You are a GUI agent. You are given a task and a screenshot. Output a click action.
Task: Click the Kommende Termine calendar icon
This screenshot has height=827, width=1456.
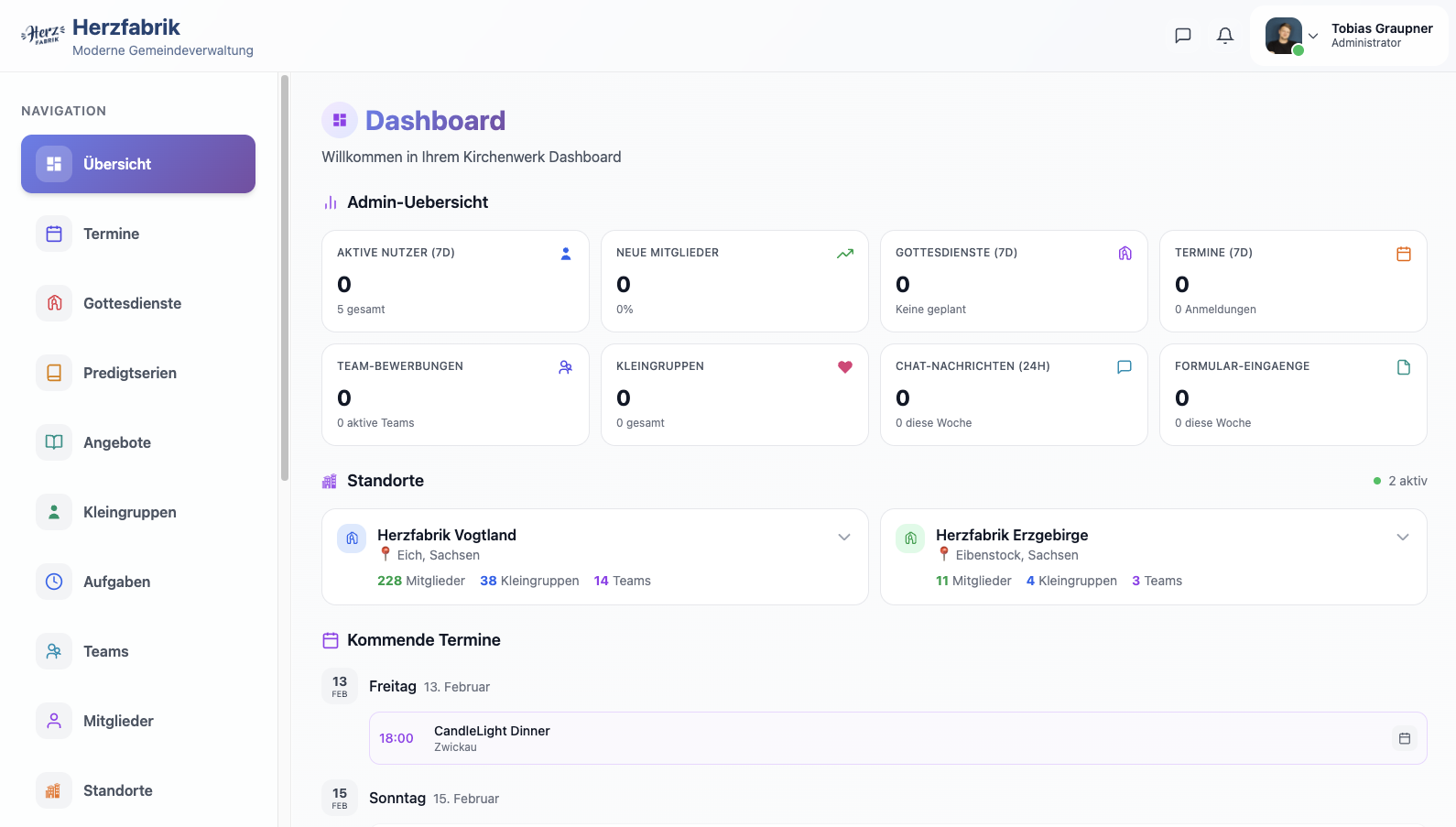click(x=331, y=640)
